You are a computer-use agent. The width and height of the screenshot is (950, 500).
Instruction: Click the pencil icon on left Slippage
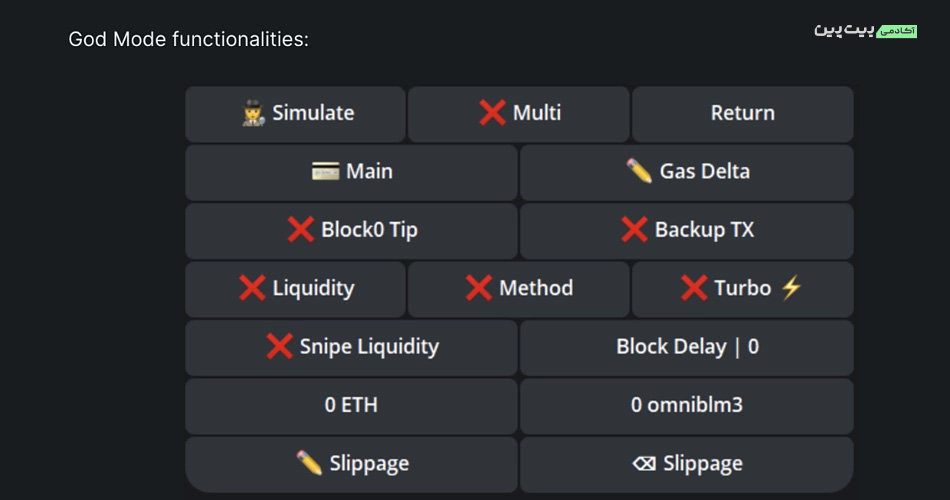[x=309, y=463]
